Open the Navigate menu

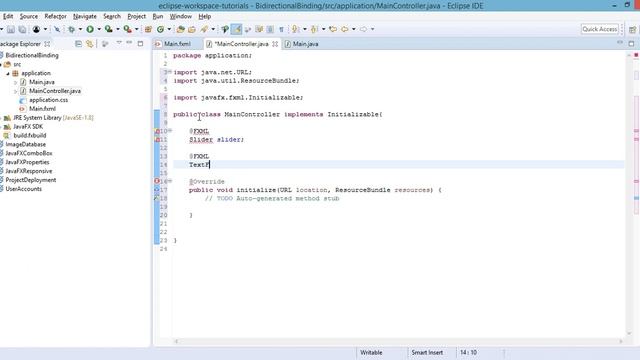point(85,16)
